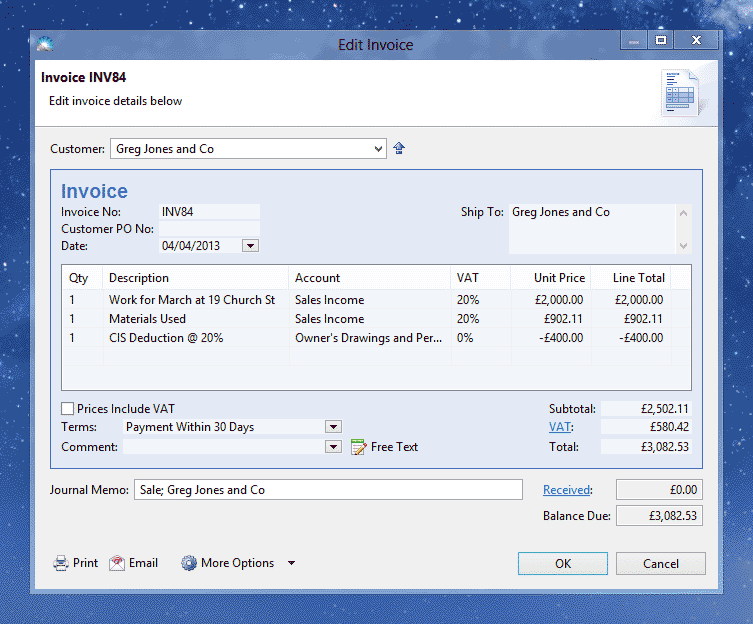753x624 pixels.
Task: Open the Date picker dropdown
Action: [x=250, y=246]
